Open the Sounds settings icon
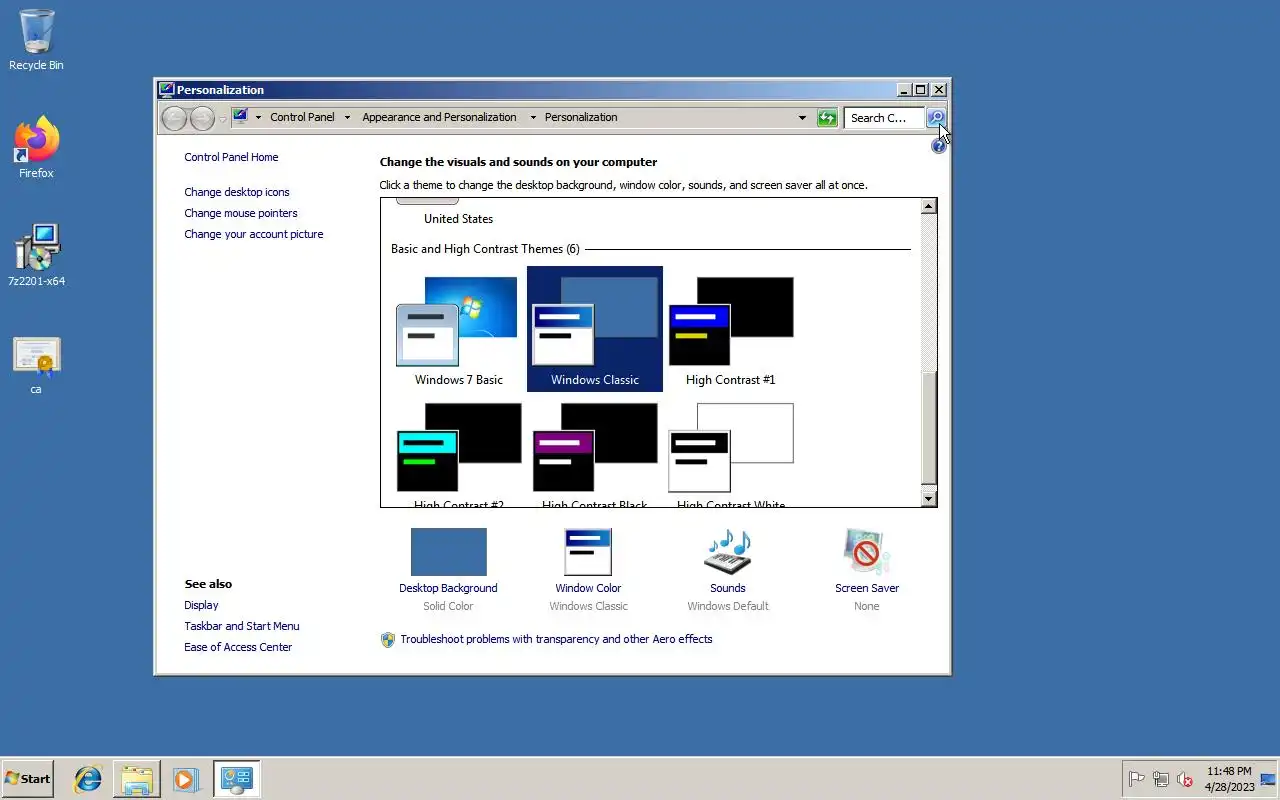Image resolution: width=1280 pixels, height=800 pixels. click(728, 552)
